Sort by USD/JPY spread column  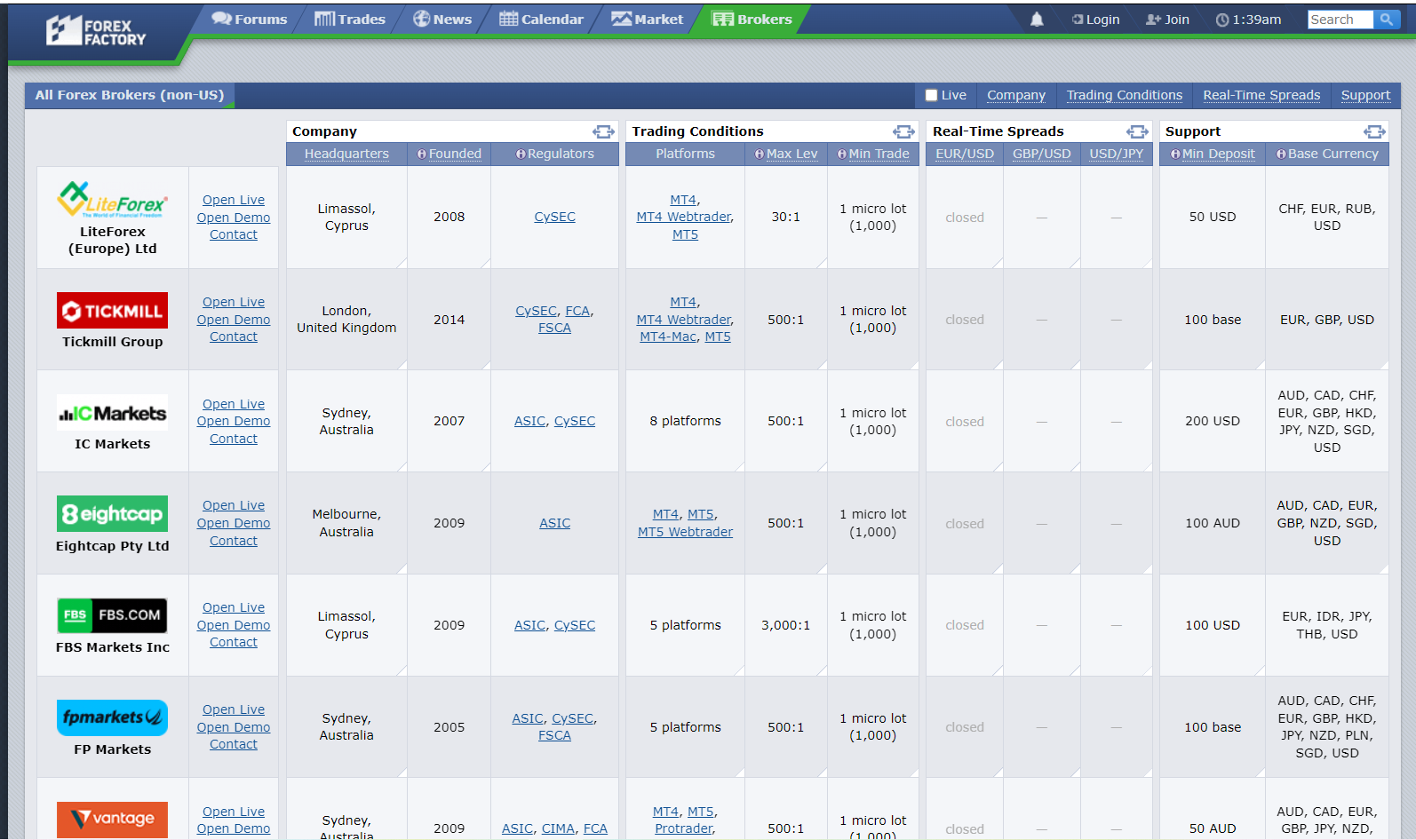pos(1116,154)
